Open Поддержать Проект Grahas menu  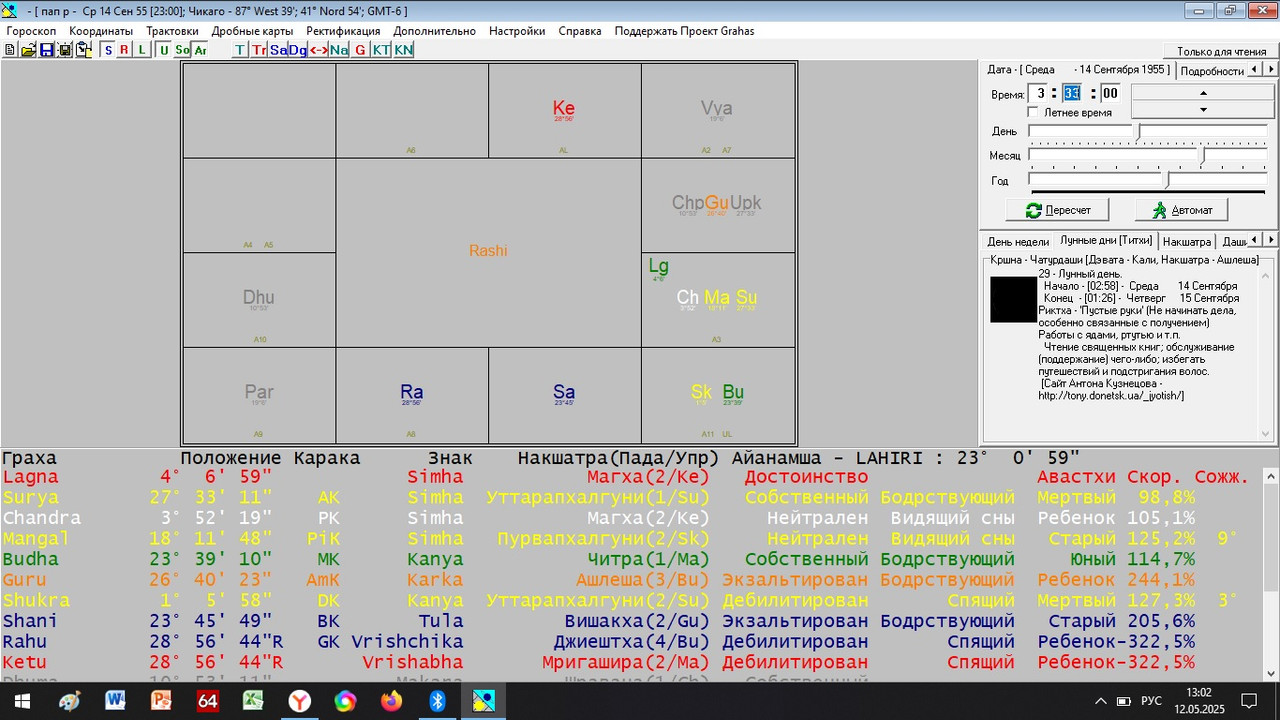pyautogui.click(x=684, y=31)
